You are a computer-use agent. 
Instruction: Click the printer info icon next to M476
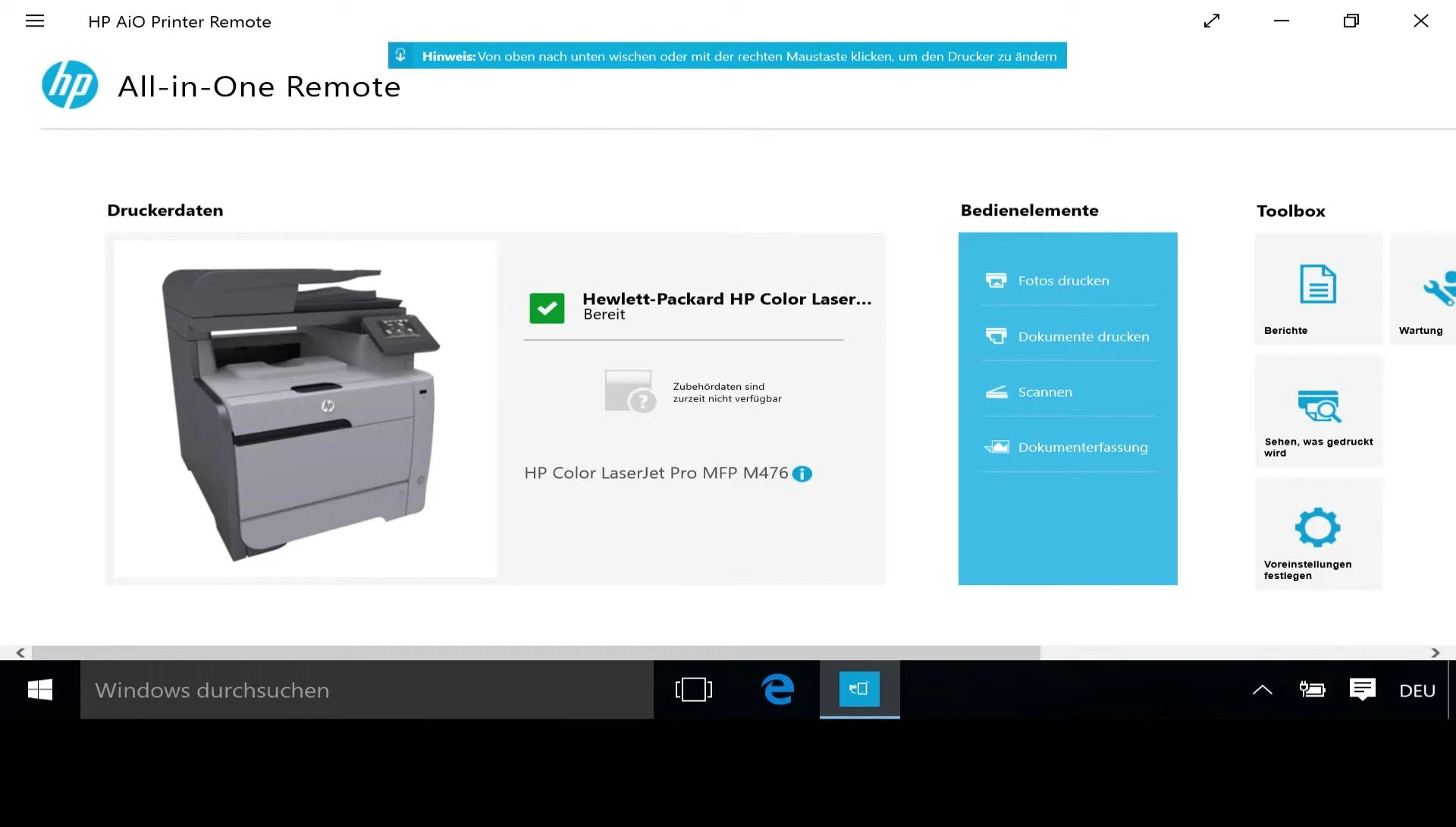pyautogui.click(x=802, y=473)
